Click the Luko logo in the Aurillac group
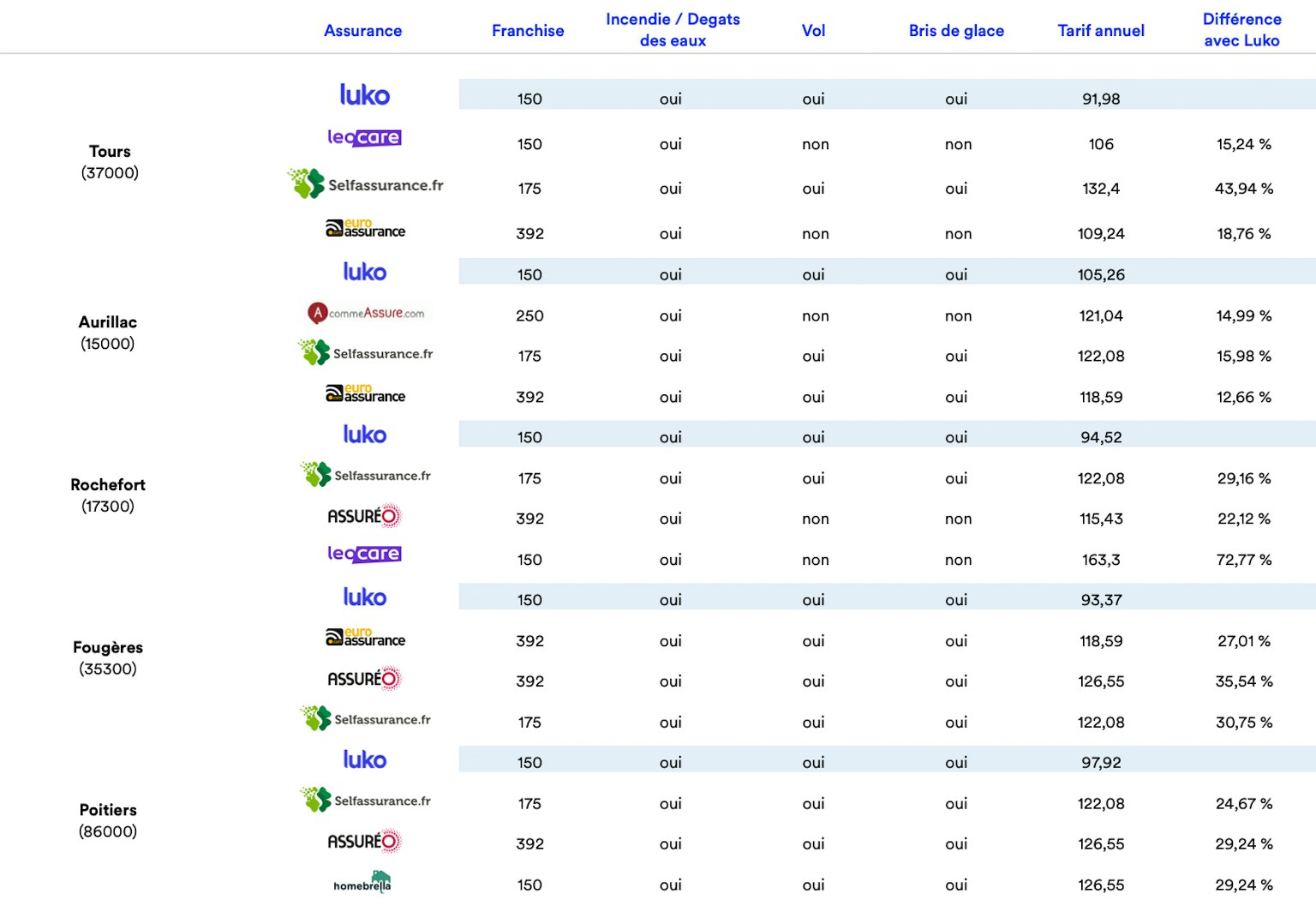 pos(364,273)
